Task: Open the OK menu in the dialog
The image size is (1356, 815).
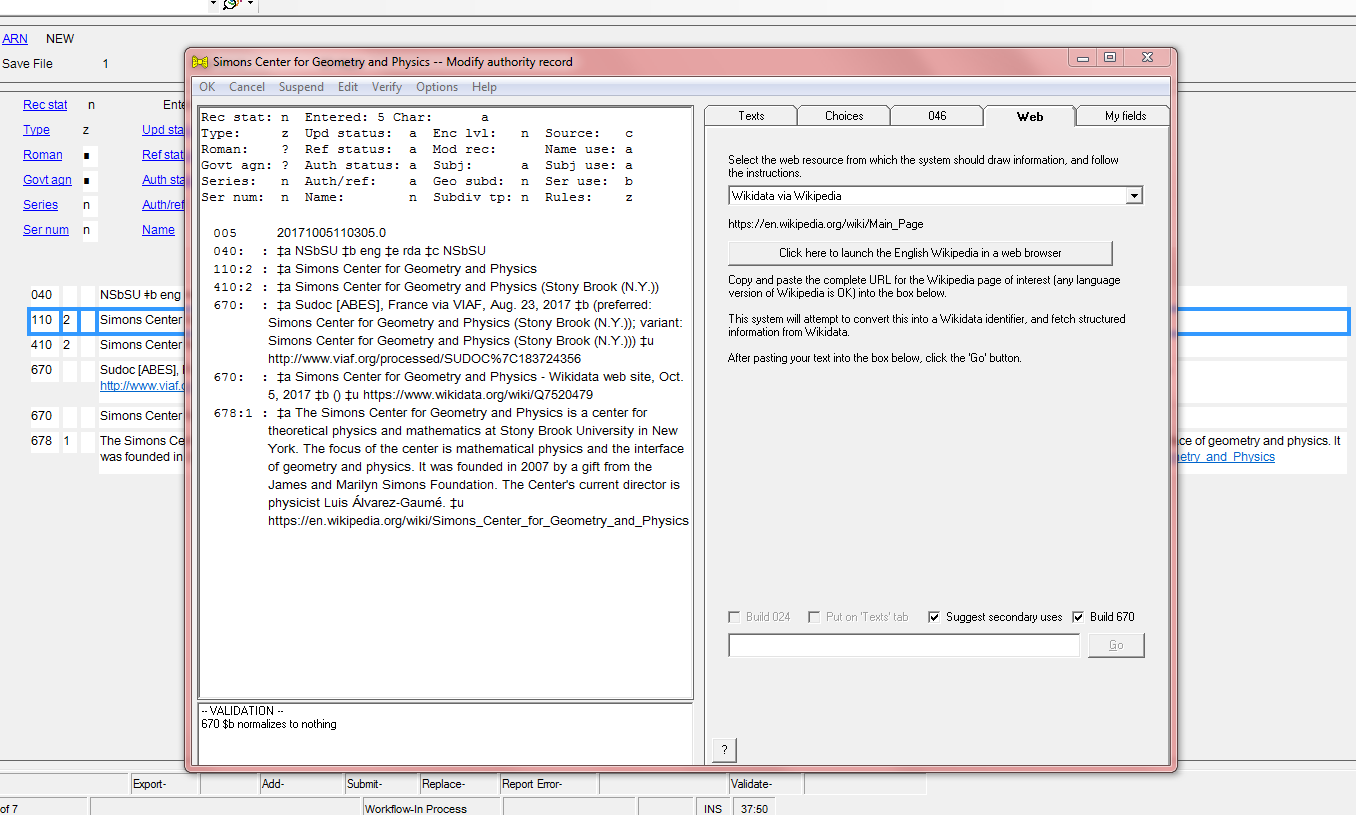Action: click(207, 87)
